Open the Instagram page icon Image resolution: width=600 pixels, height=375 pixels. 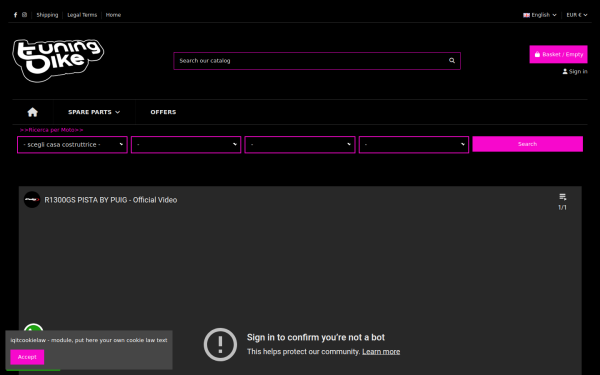coord(24,15)
